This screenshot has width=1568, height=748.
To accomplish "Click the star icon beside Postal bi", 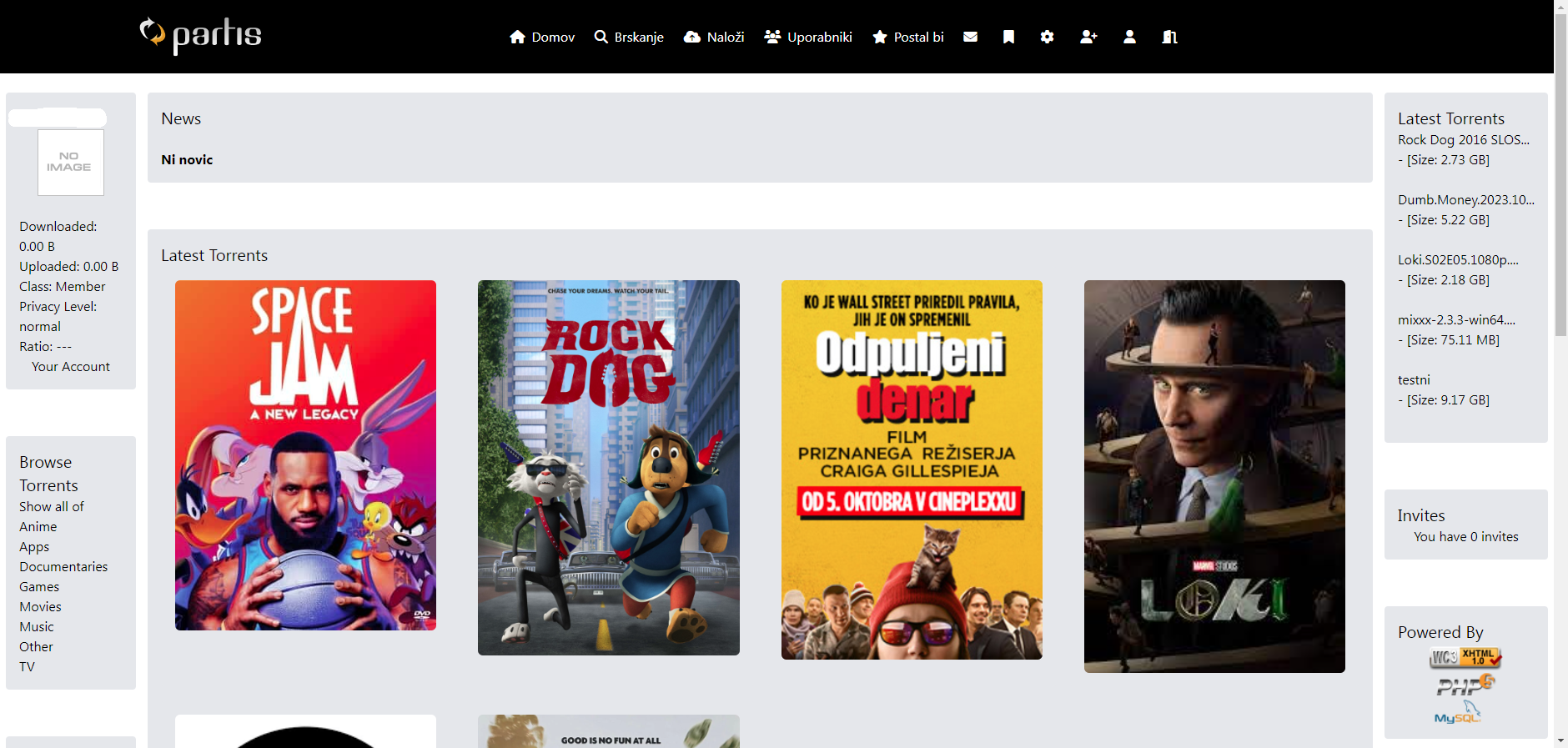I will (880, 37).
